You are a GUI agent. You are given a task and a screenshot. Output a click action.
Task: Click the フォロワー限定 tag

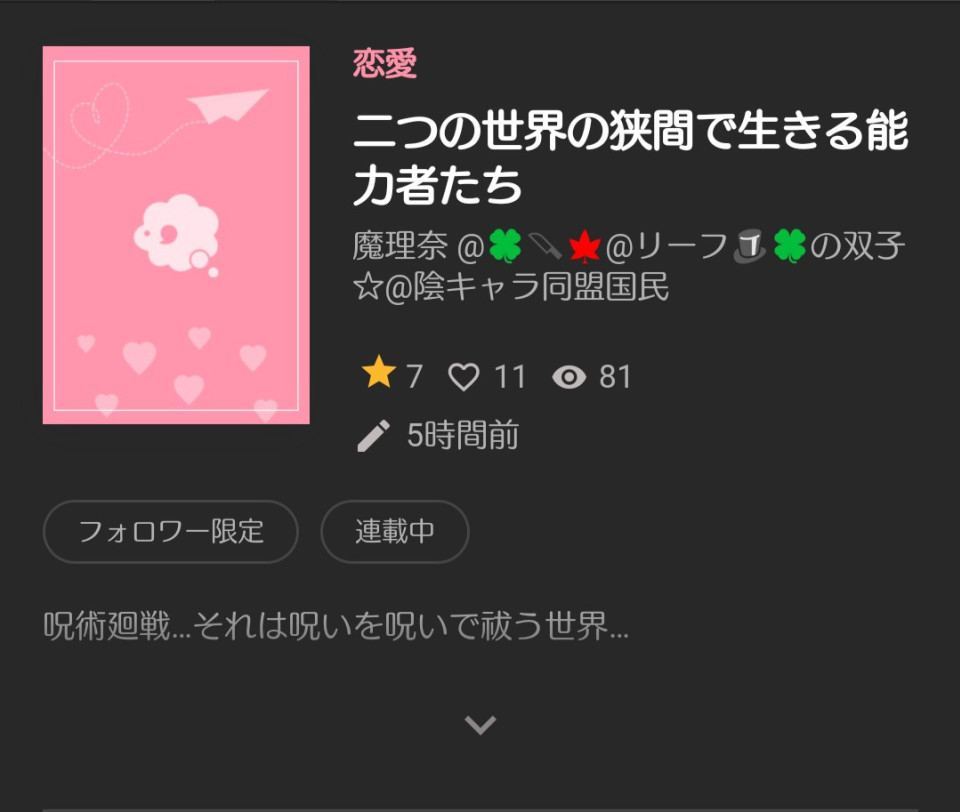point(171,532)
